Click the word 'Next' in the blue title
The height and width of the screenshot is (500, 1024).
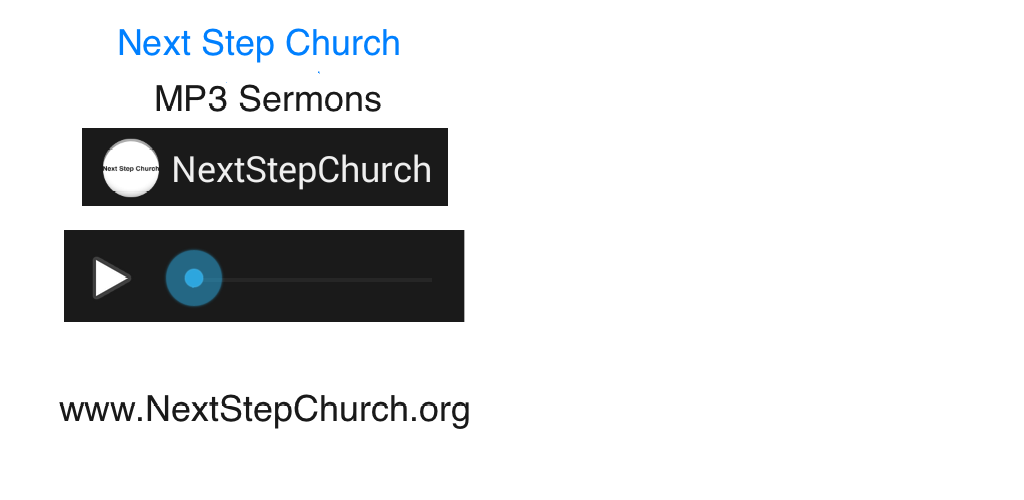point(155,44)
